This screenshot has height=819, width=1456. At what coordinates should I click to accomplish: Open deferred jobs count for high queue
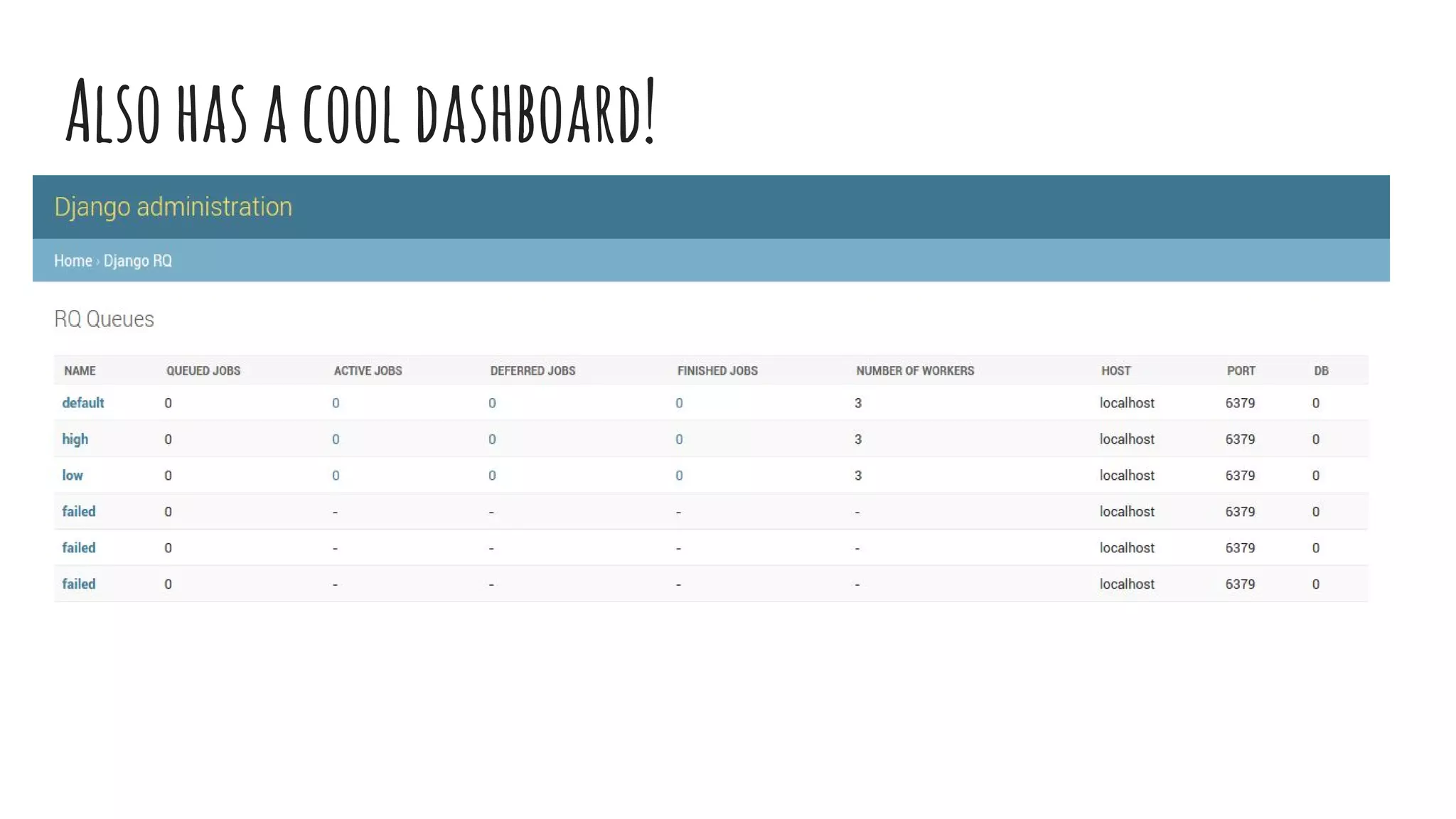coord(492,439)
